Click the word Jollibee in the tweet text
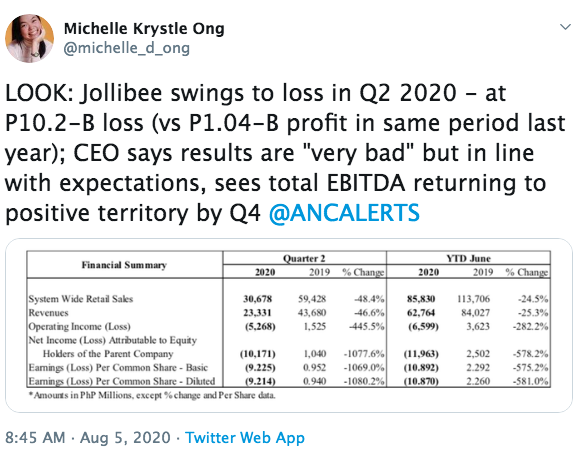The height and width of the screenshot is (451, 584). [x=121, y=93]
